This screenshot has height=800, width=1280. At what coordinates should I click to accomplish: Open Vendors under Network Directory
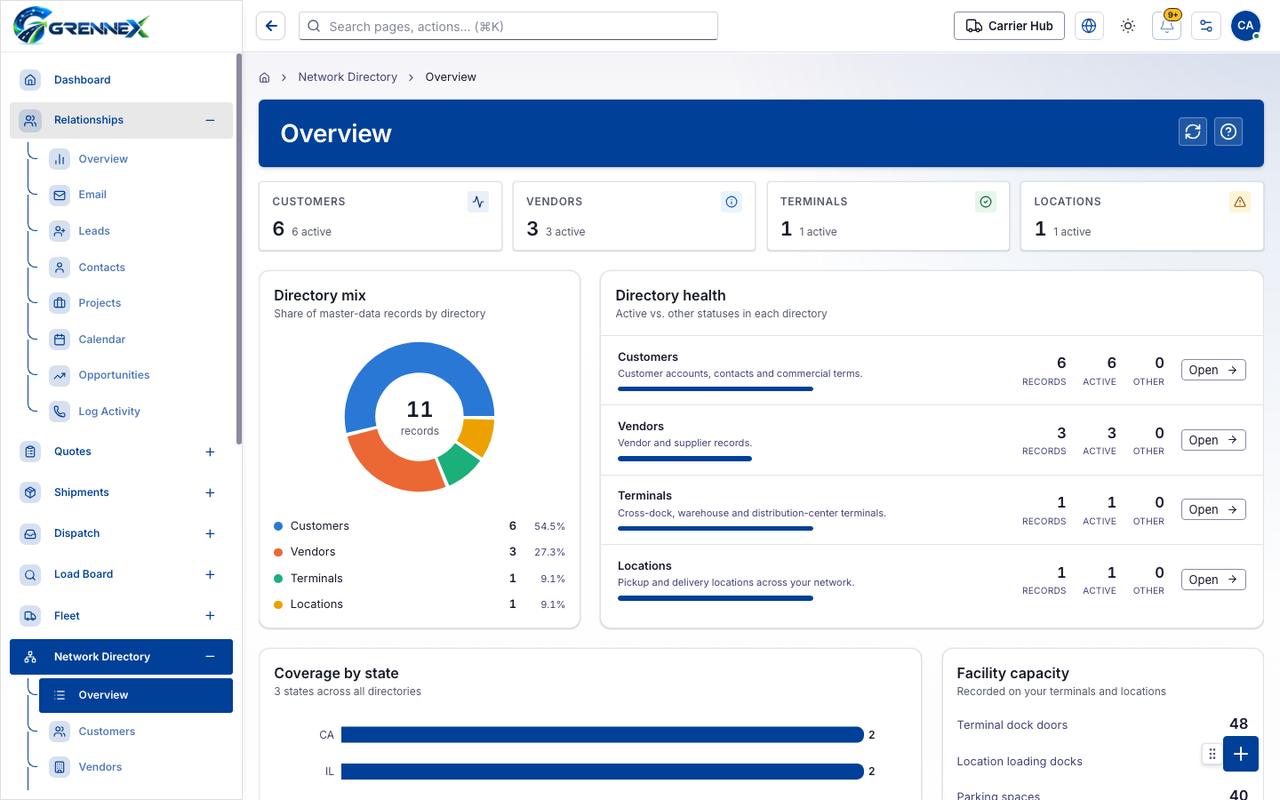(135, 767)
